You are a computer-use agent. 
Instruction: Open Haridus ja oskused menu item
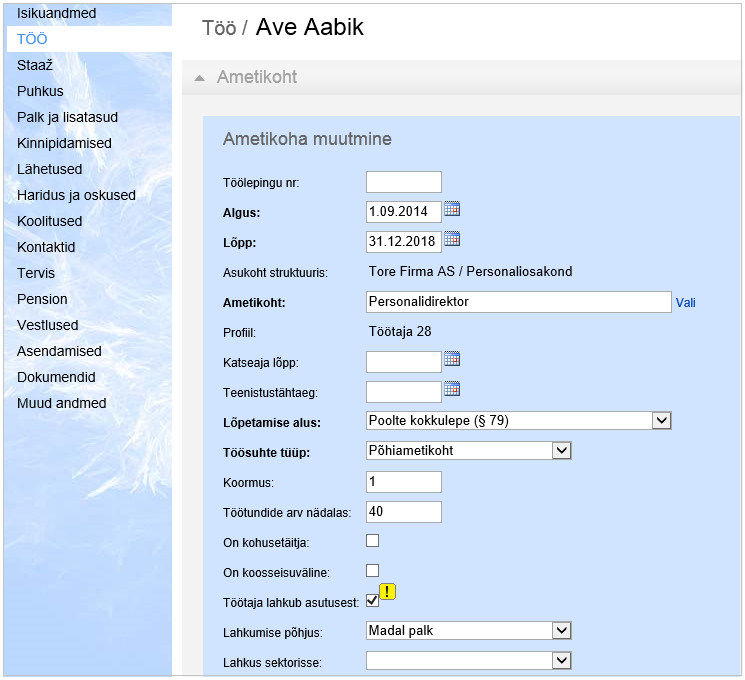[x=76, y=195]
